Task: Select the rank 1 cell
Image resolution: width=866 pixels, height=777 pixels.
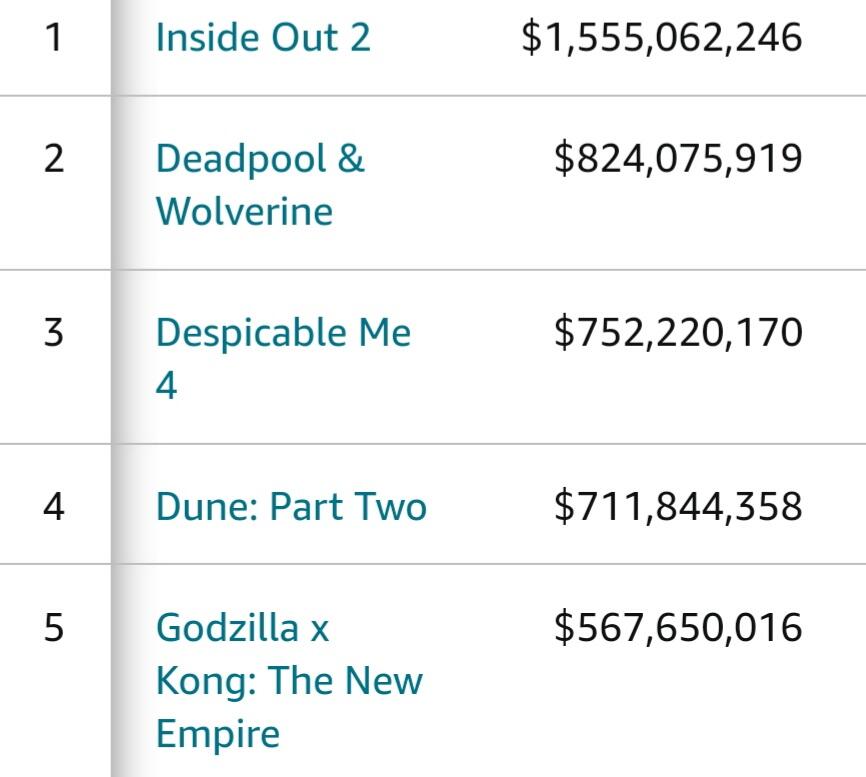Action: pyautogui.click(x=54, y=38)
